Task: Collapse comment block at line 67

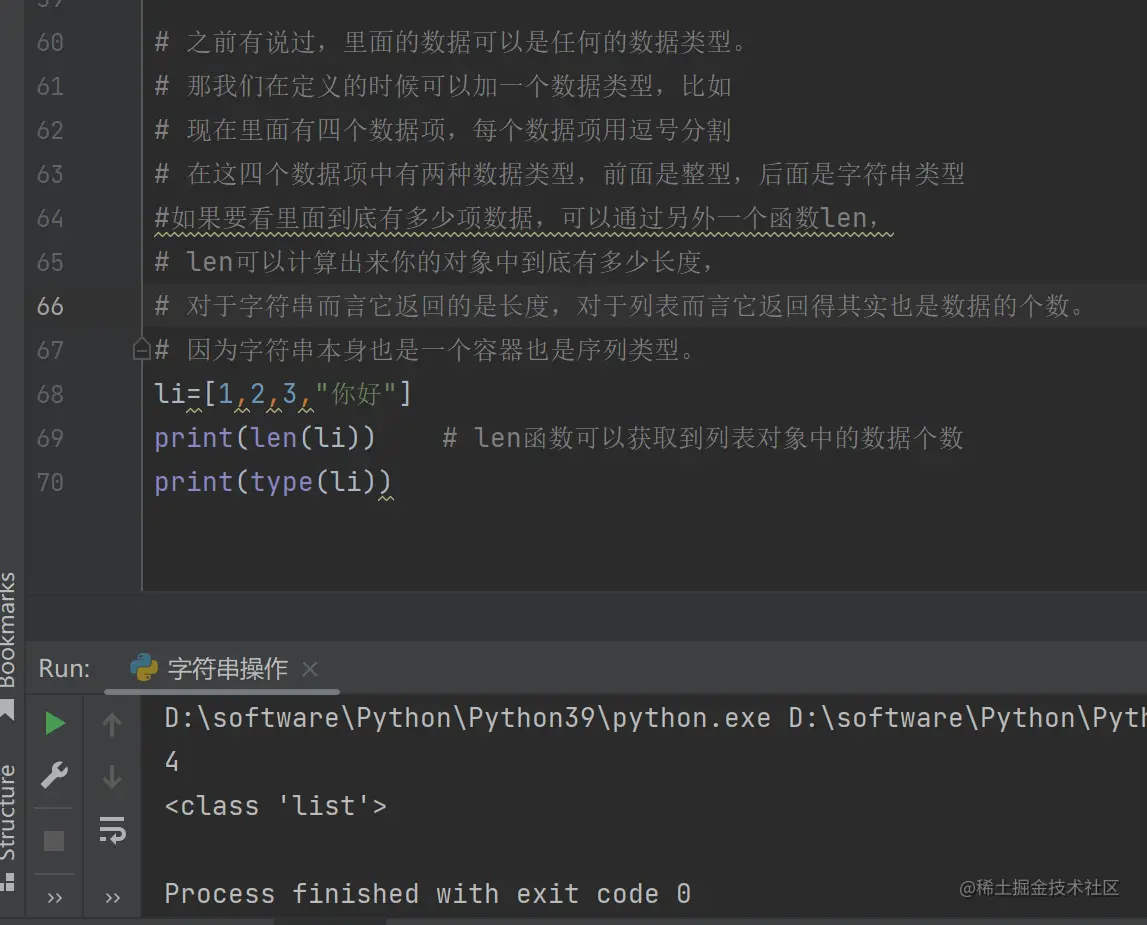Action: click(141, 350)
